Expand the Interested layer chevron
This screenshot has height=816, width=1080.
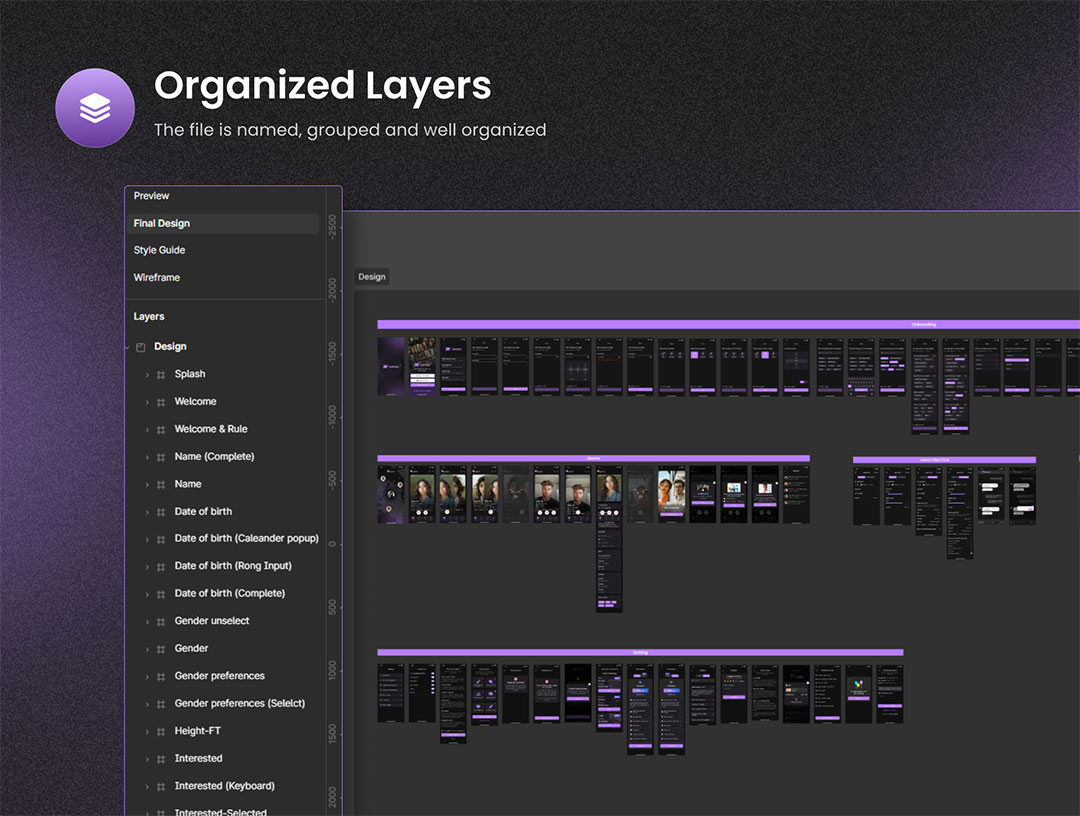tap(147, 759)
